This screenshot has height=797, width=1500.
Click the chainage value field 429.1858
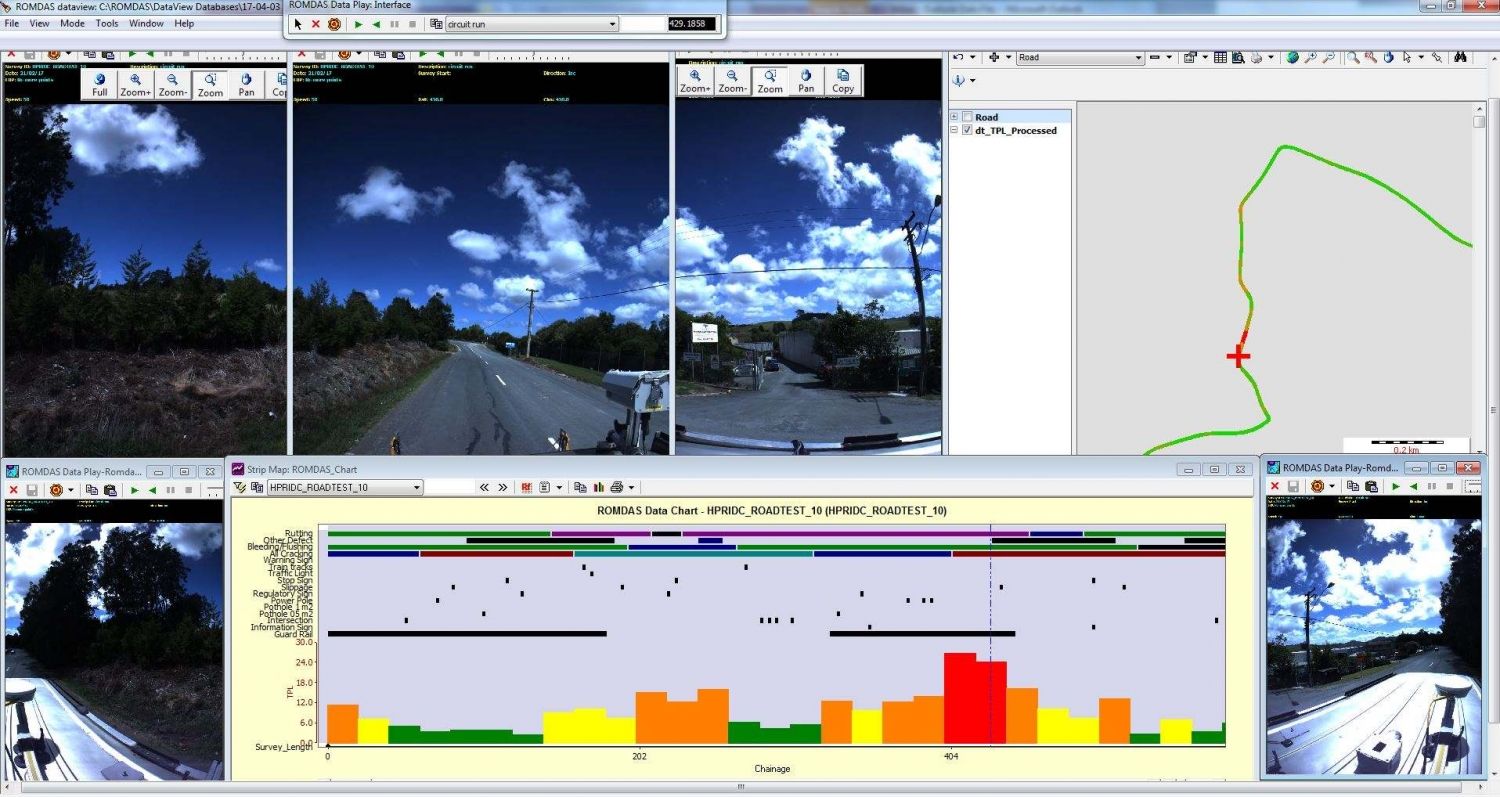[692, 24]
